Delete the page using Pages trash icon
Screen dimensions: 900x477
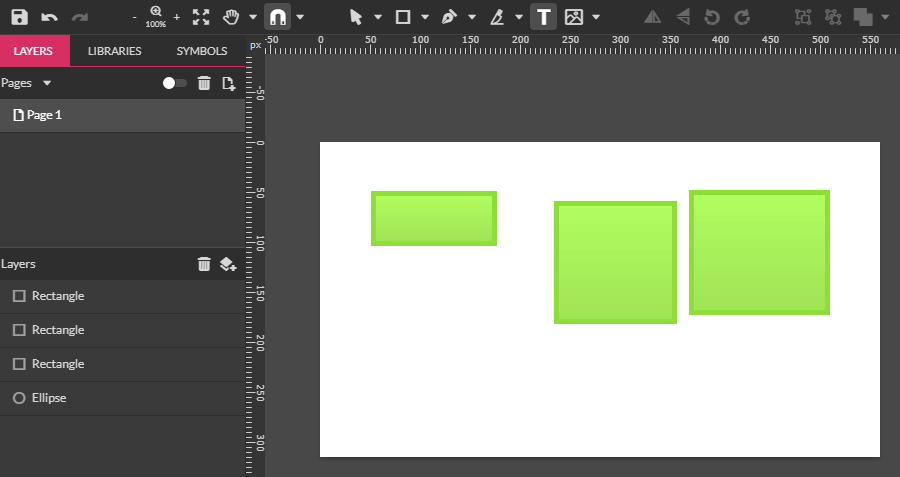coord(204,83)
